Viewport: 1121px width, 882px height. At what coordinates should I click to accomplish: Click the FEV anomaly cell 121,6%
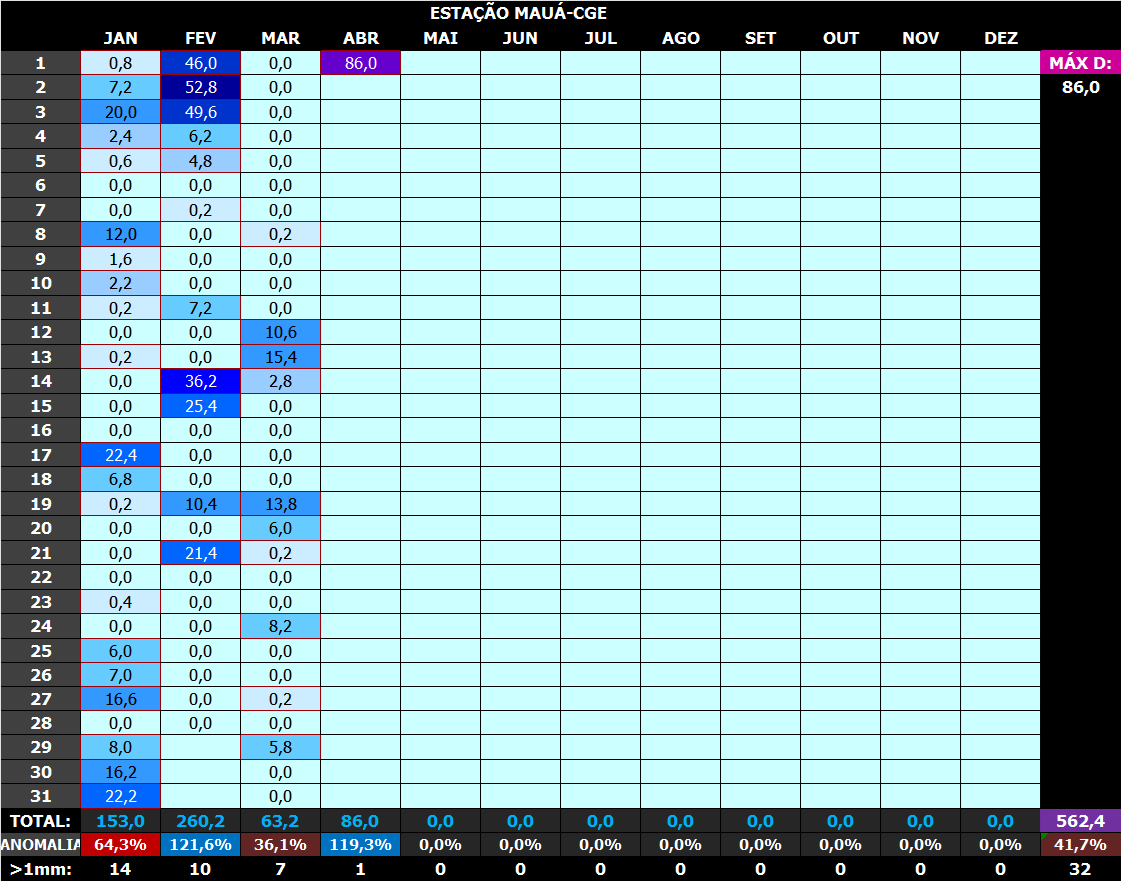tap(200, 845)
